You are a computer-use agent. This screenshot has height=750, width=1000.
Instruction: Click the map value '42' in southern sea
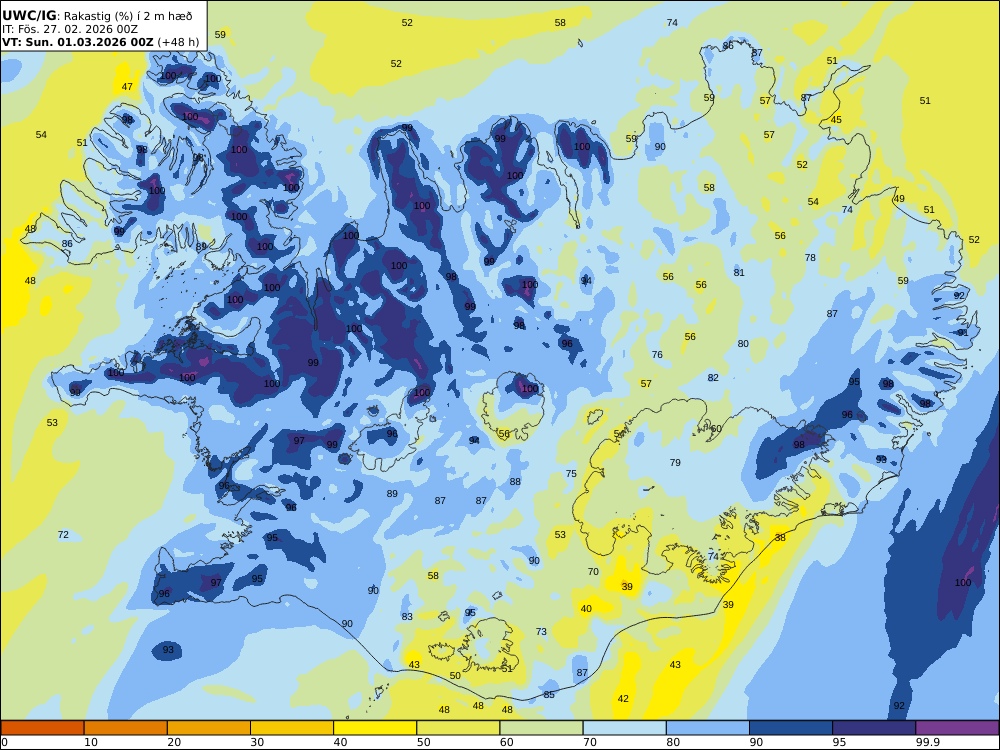[623, 699]
